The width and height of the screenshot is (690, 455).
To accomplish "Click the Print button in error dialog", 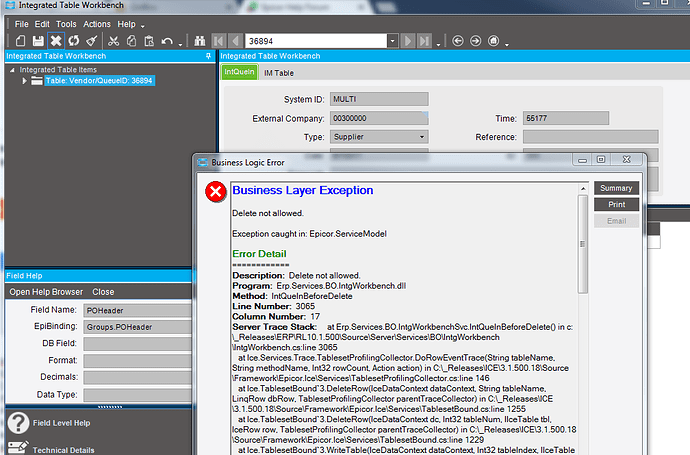I will (x=616, y=204).
